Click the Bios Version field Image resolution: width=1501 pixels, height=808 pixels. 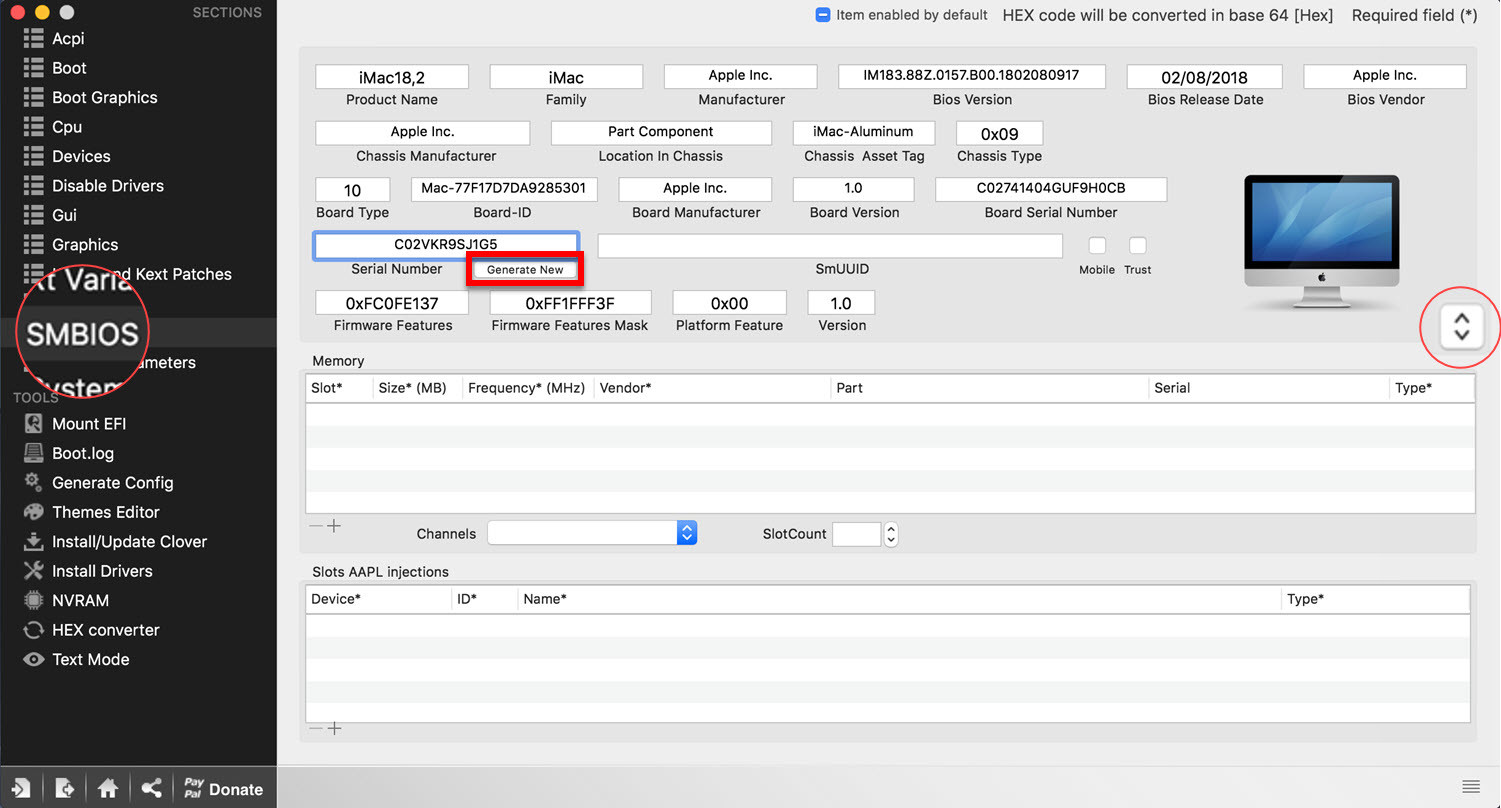pyautogui.click(x=972, y=76)
